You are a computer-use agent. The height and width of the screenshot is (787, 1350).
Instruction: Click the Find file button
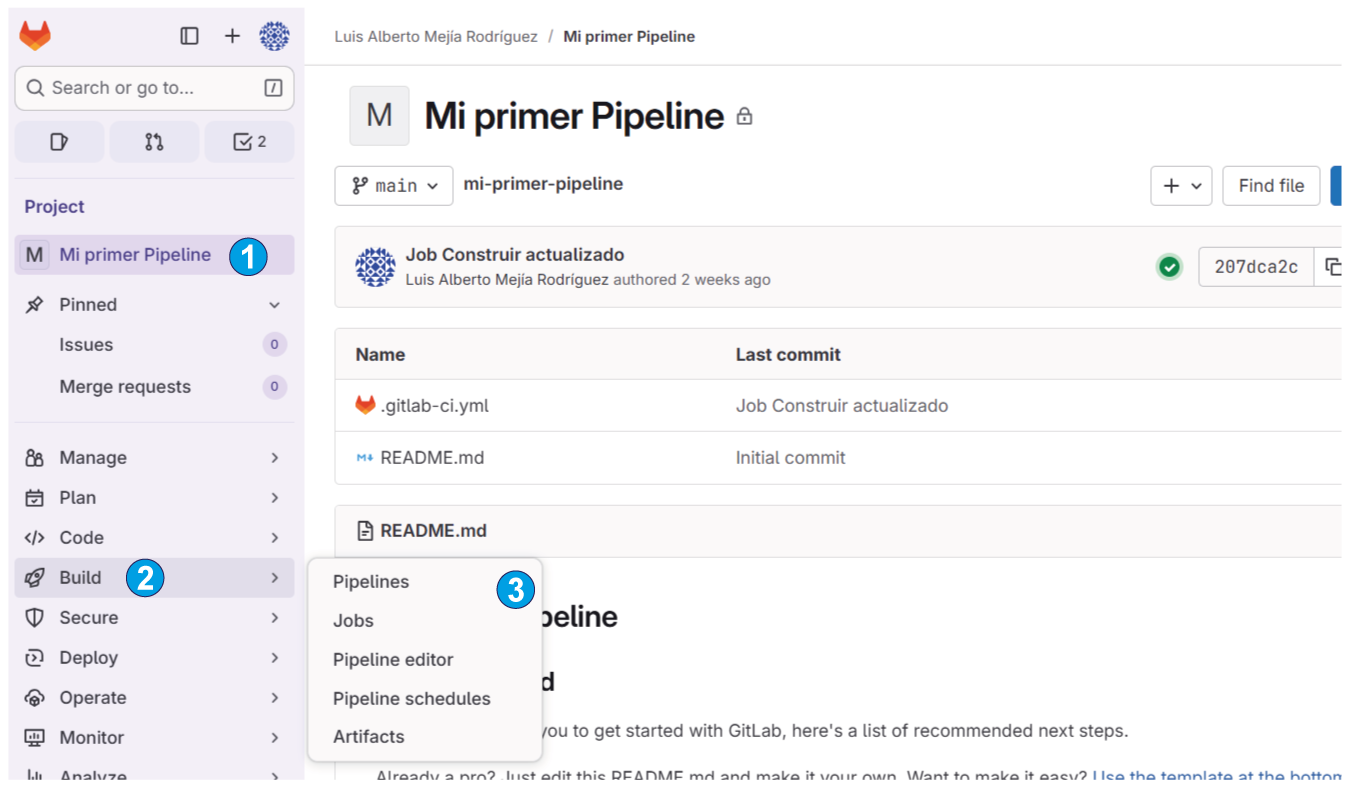point(1271,186)
